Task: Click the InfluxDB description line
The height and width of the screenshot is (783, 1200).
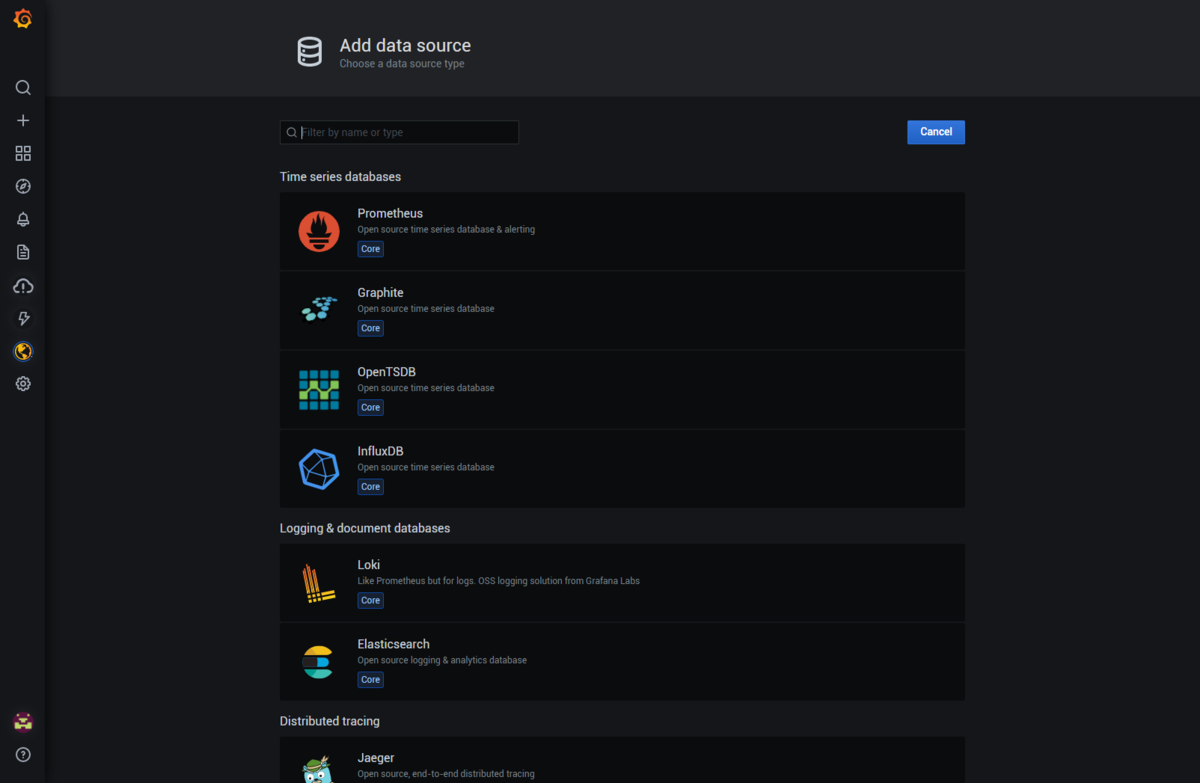Action: (x=426, y=467)
